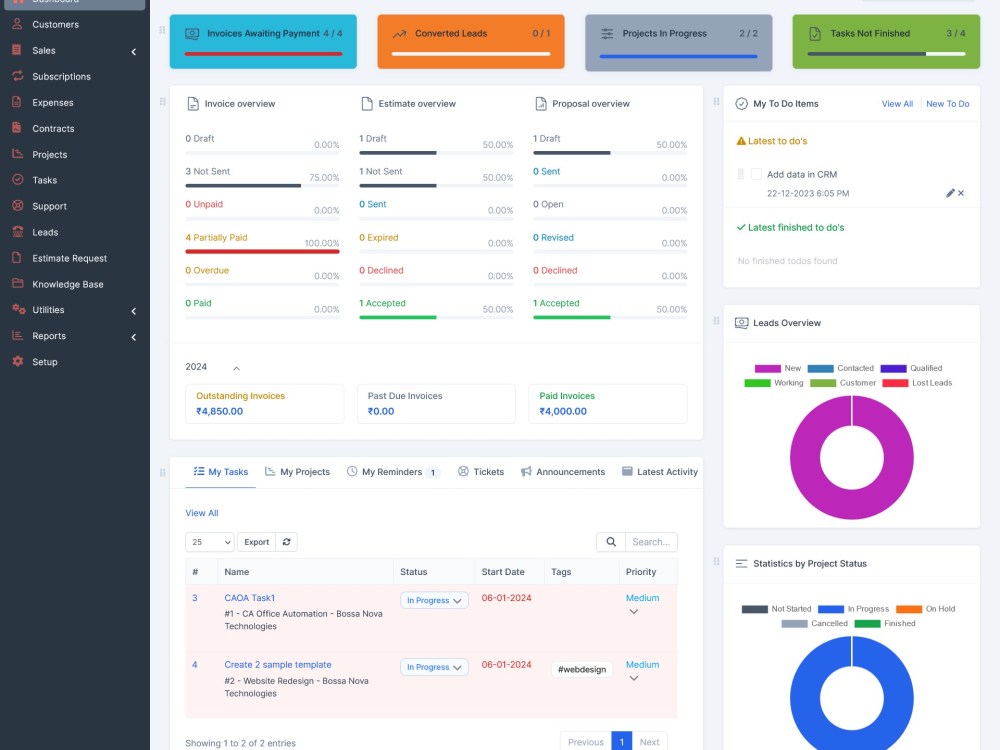This screenshot has height=750, width=1000.
Task: Expand the Utilities sidebar menu
Action: (x=133, y=311)
